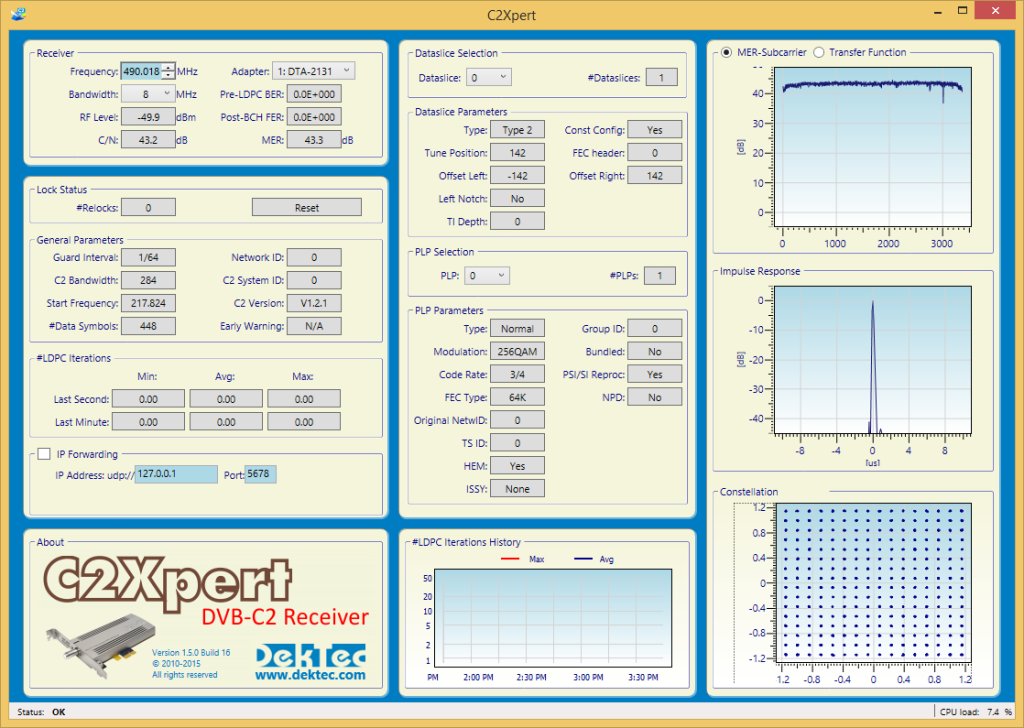Select the Transfer Function radio button
The width and height of the screenshot is (1024, 728).
coord(817,52)
